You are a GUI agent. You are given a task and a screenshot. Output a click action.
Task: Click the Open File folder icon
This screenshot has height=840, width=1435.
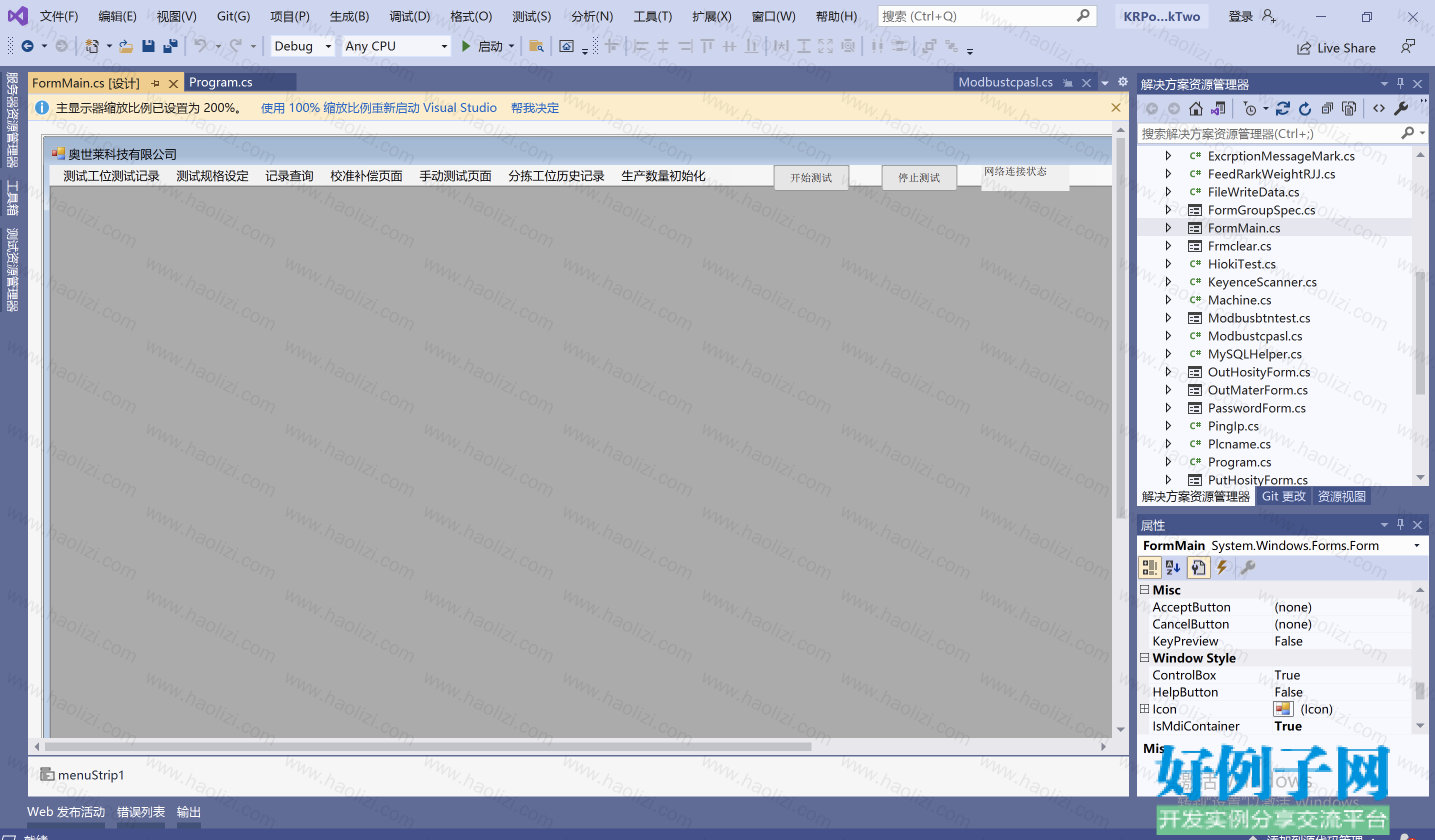click(x=126, y=46)
